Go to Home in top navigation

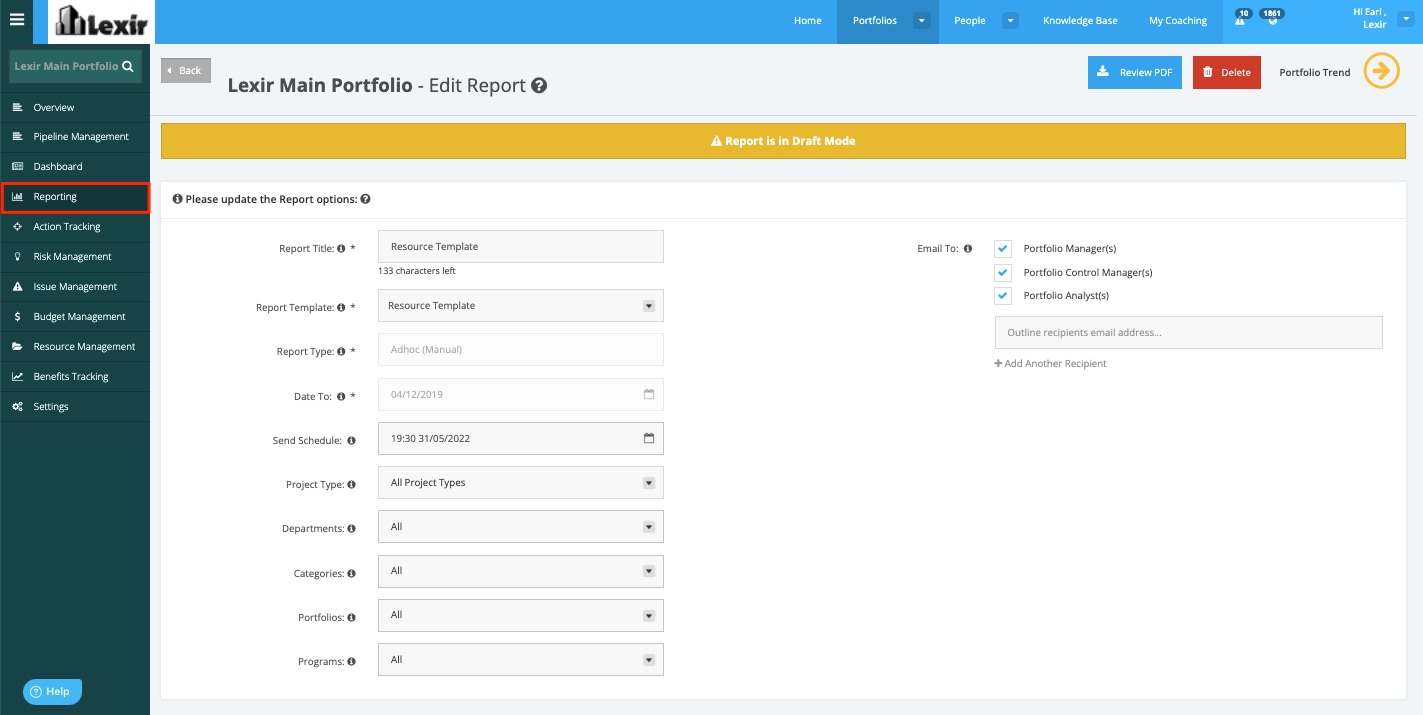pyautogui.click(x=807, y=21)
